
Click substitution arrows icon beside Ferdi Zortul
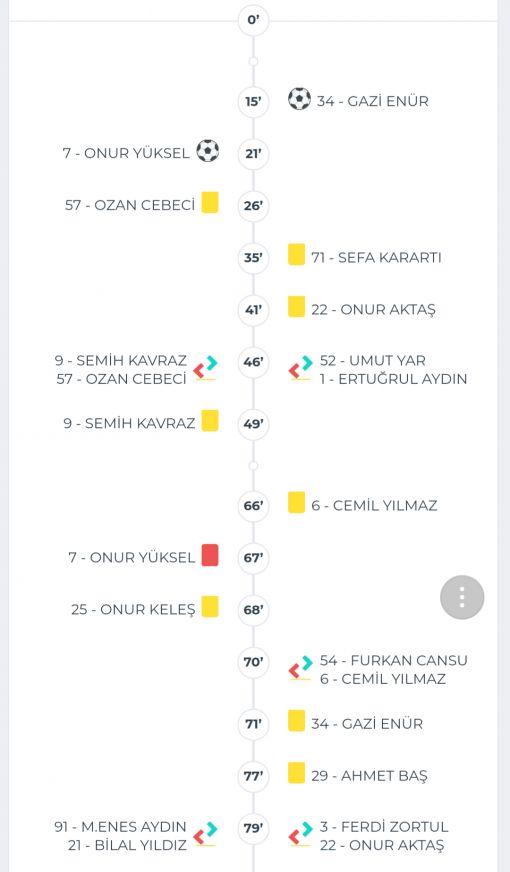point(300,834)
